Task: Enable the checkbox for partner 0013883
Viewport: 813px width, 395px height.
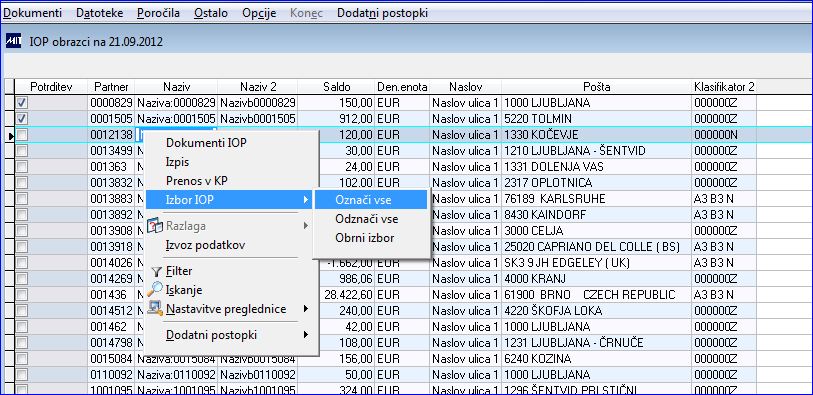Action: click(21, 199)
